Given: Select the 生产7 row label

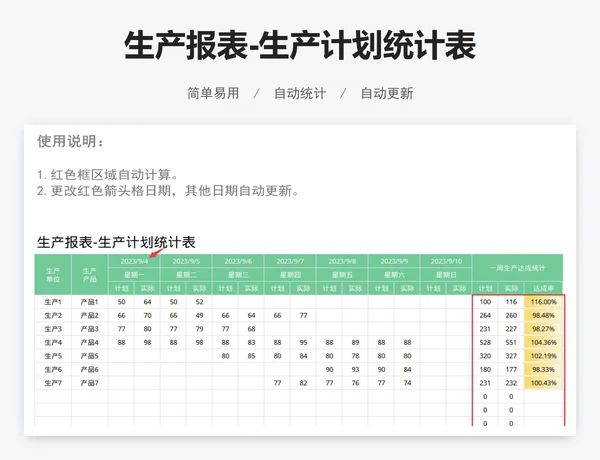Looking at the screenshot, I should (x=53, y=383).
